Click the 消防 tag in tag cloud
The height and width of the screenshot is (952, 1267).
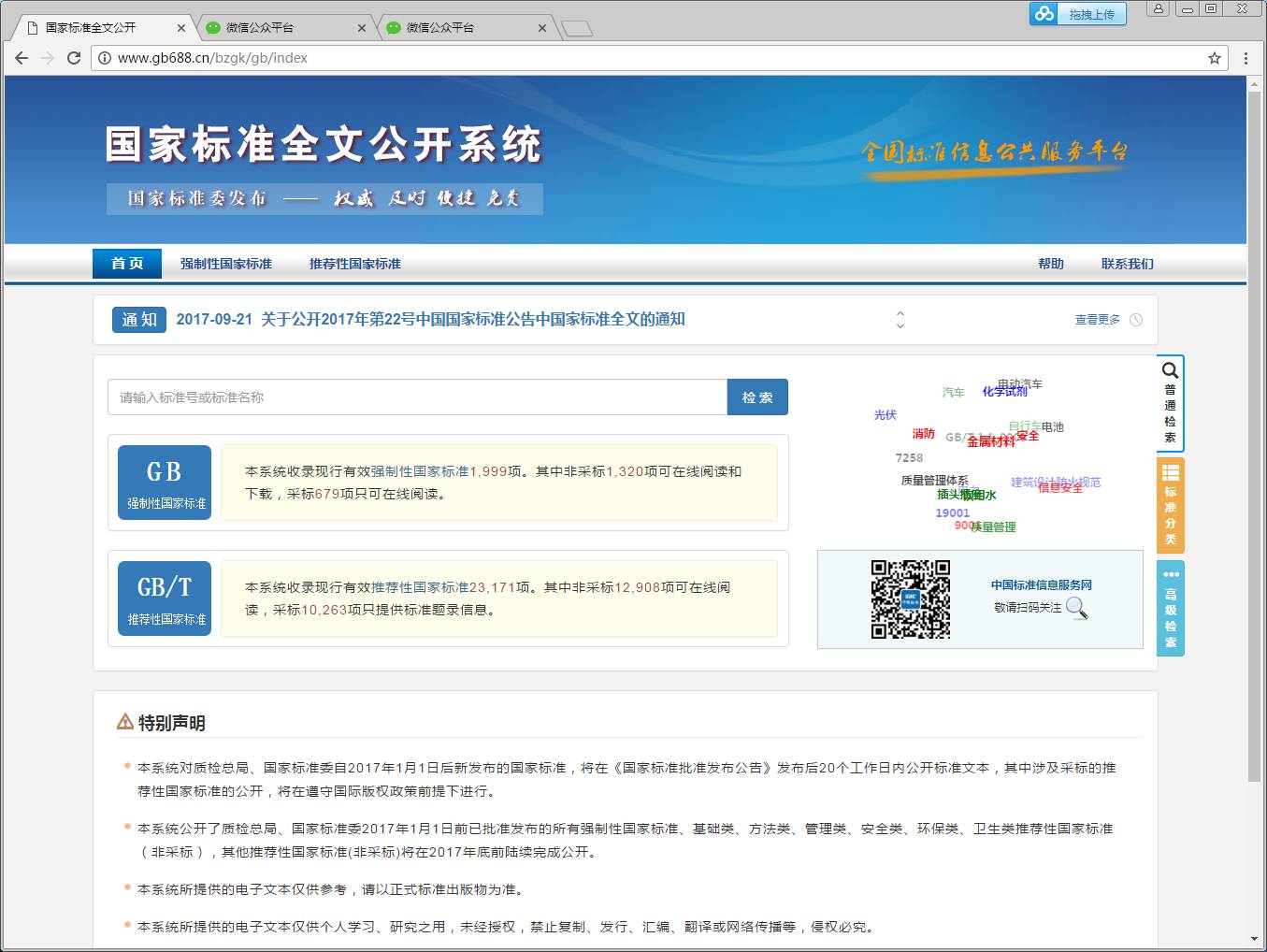(923, 434)
